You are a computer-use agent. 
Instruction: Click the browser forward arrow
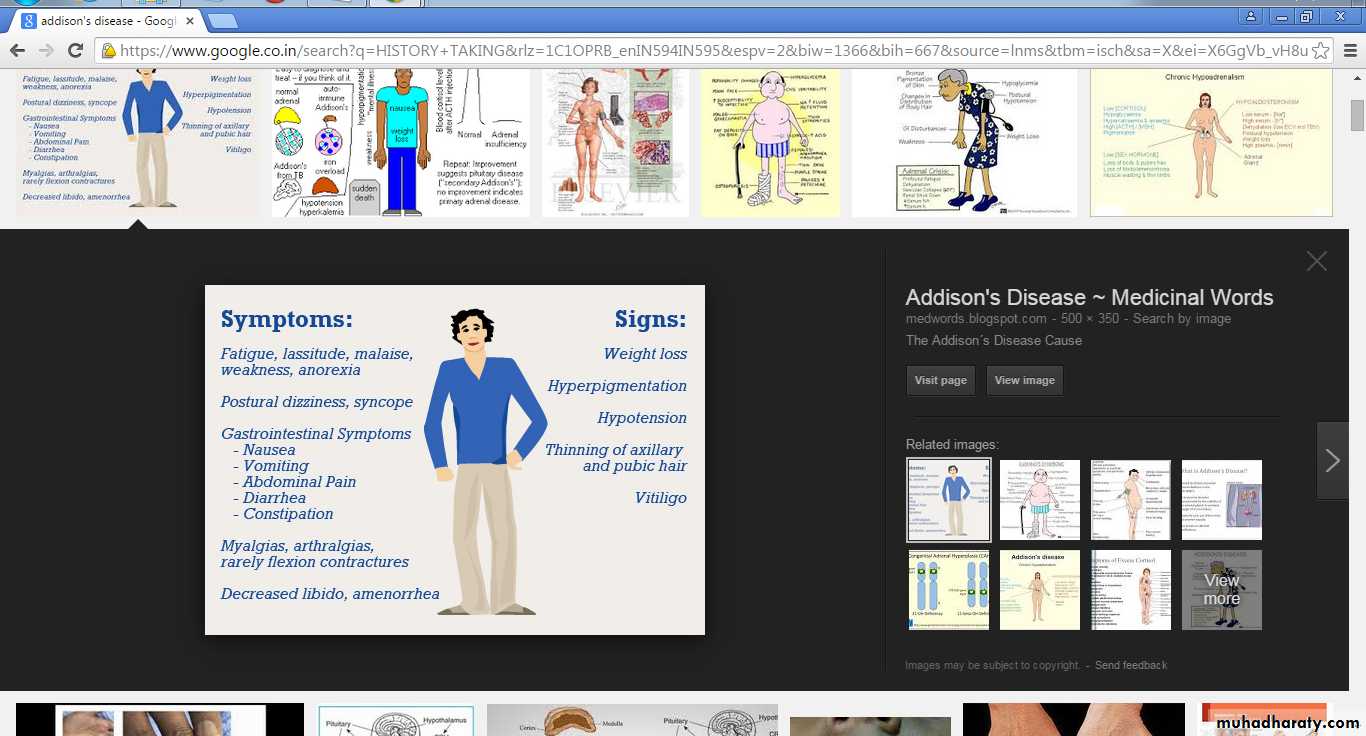point(46,50)
